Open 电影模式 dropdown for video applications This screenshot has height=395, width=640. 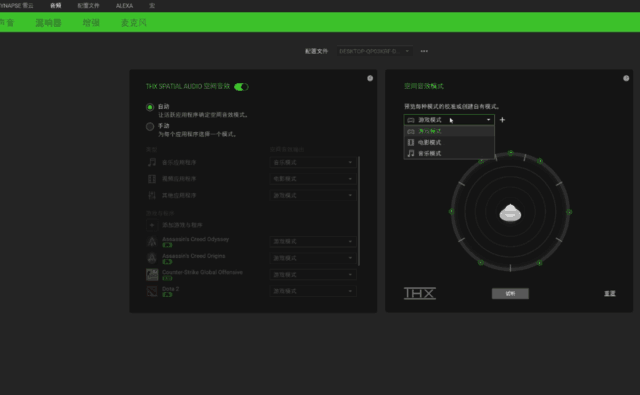[x=313, y=179]
